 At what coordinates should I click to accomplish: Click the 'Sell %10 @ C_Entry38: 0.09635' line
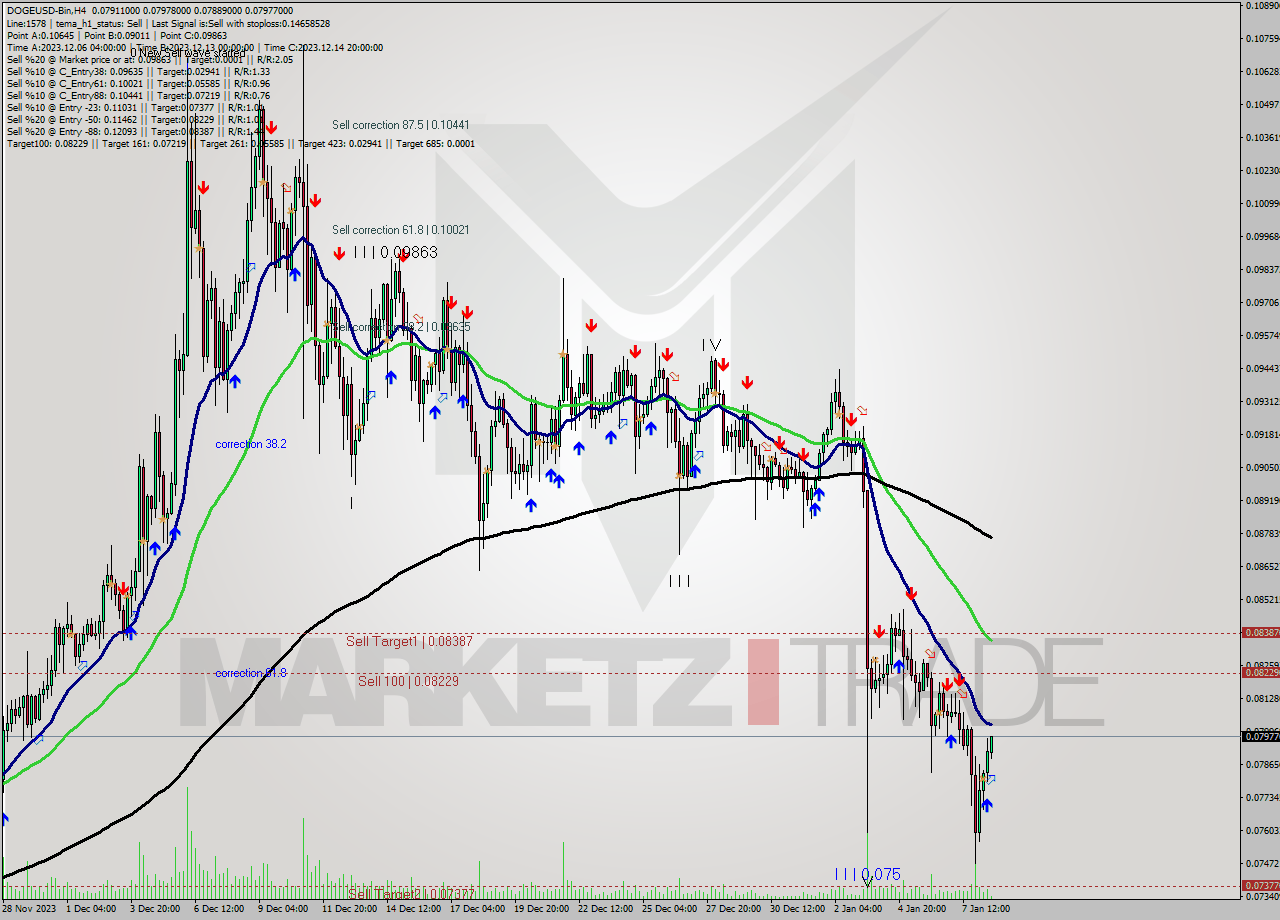138,71
